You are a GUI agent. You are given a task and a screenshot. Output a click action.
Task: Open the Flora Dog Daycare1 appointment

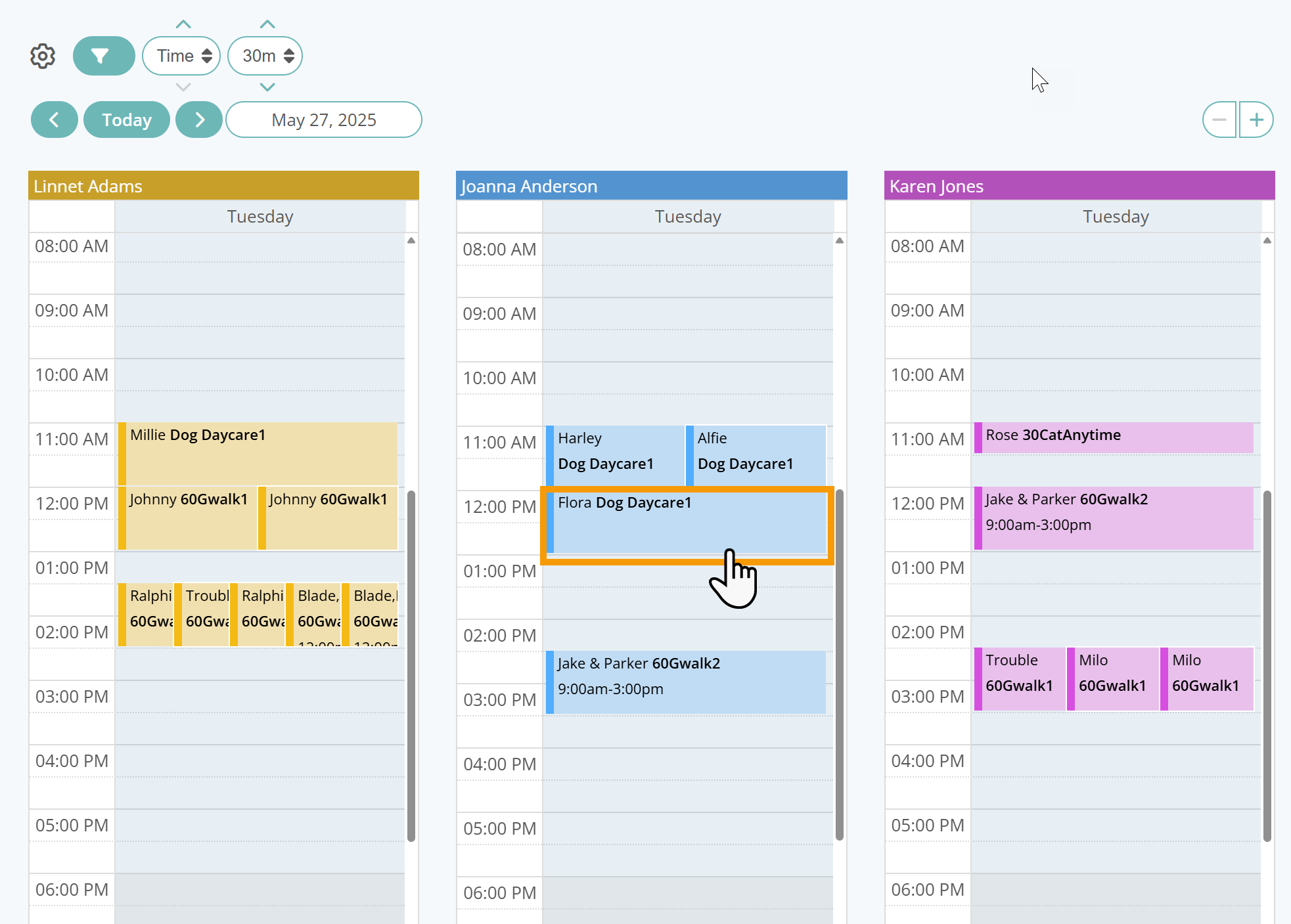[687, 522]
